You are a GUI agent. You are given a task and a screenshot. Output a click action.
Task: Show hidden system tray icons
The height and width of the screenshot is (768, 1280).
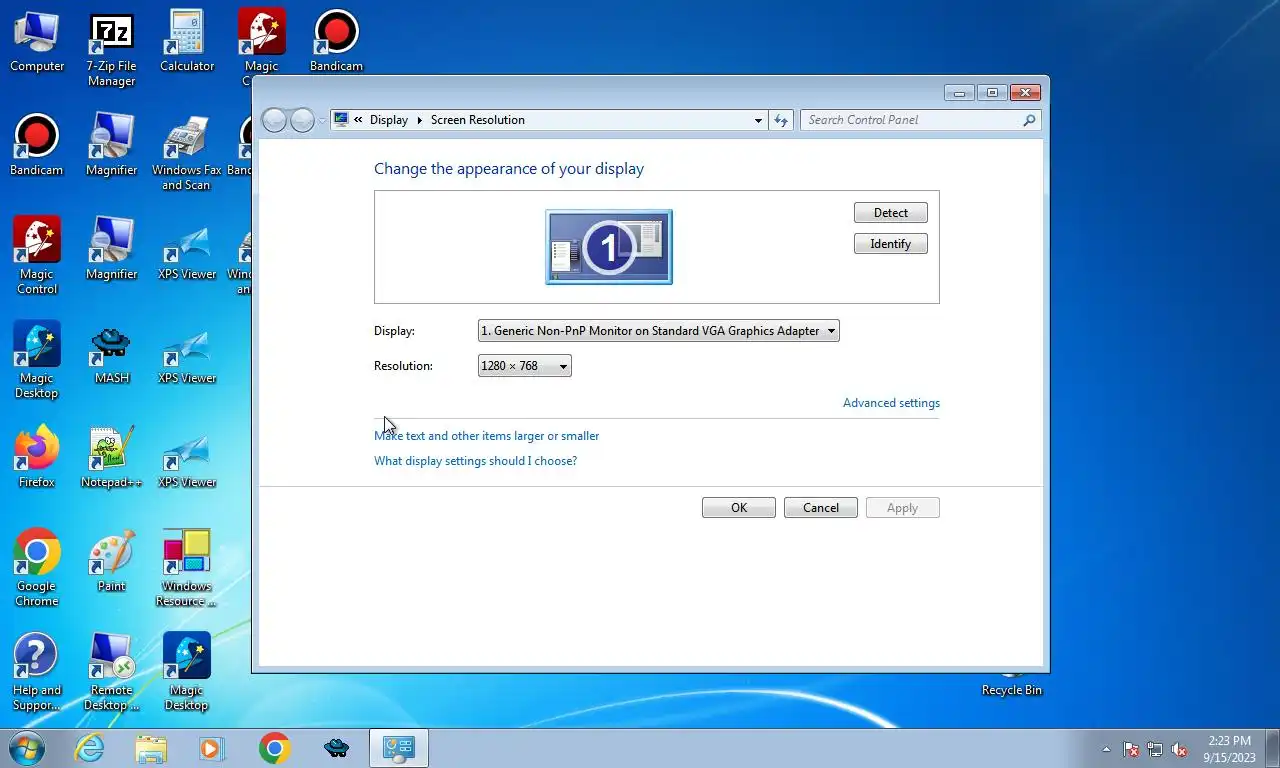pos(1106,749)
